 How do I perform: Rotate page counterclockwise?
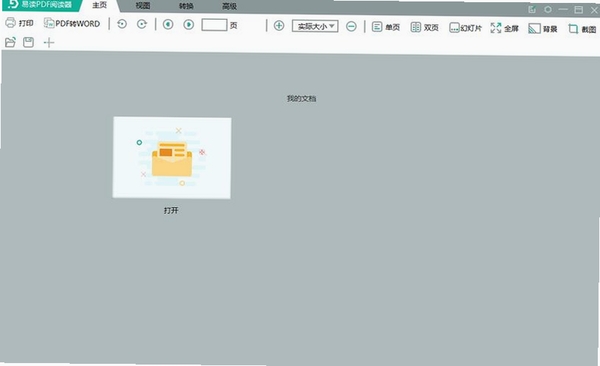(x=122, y=24)
